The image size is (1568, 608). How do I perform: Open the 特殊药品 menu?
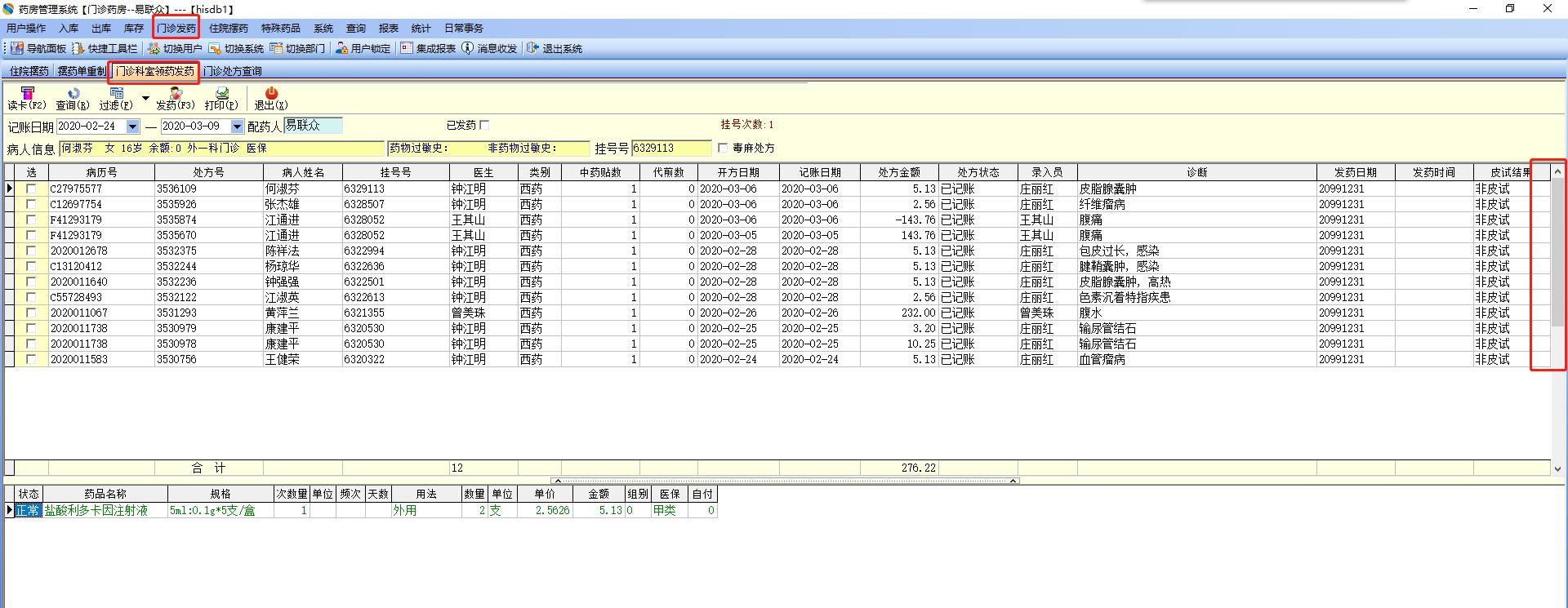(281, 29)
